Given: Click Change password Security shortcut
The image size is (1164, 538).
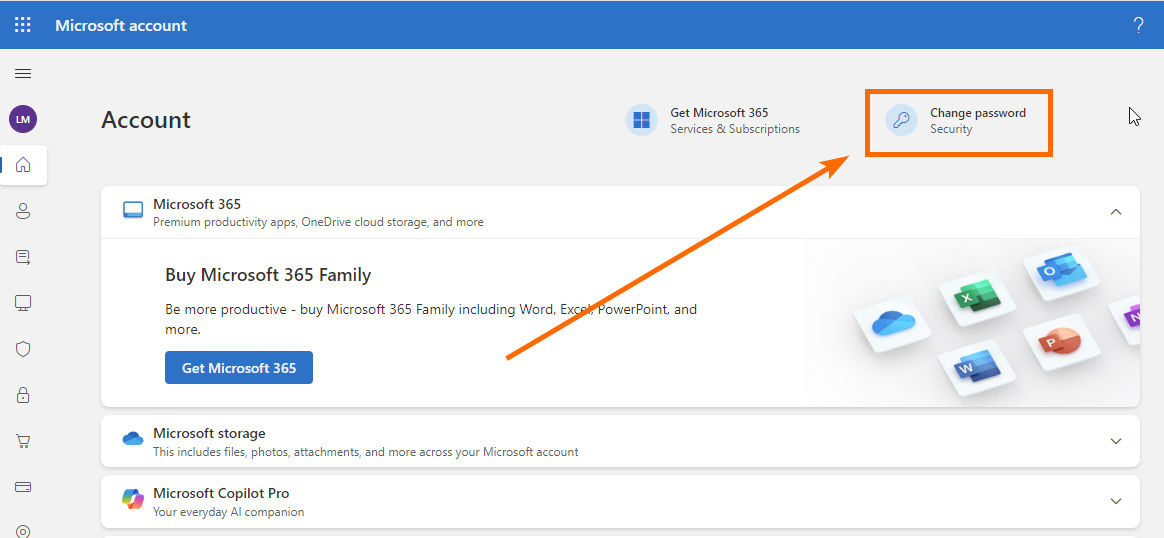Looking at the screenshot, I should 957,121.
